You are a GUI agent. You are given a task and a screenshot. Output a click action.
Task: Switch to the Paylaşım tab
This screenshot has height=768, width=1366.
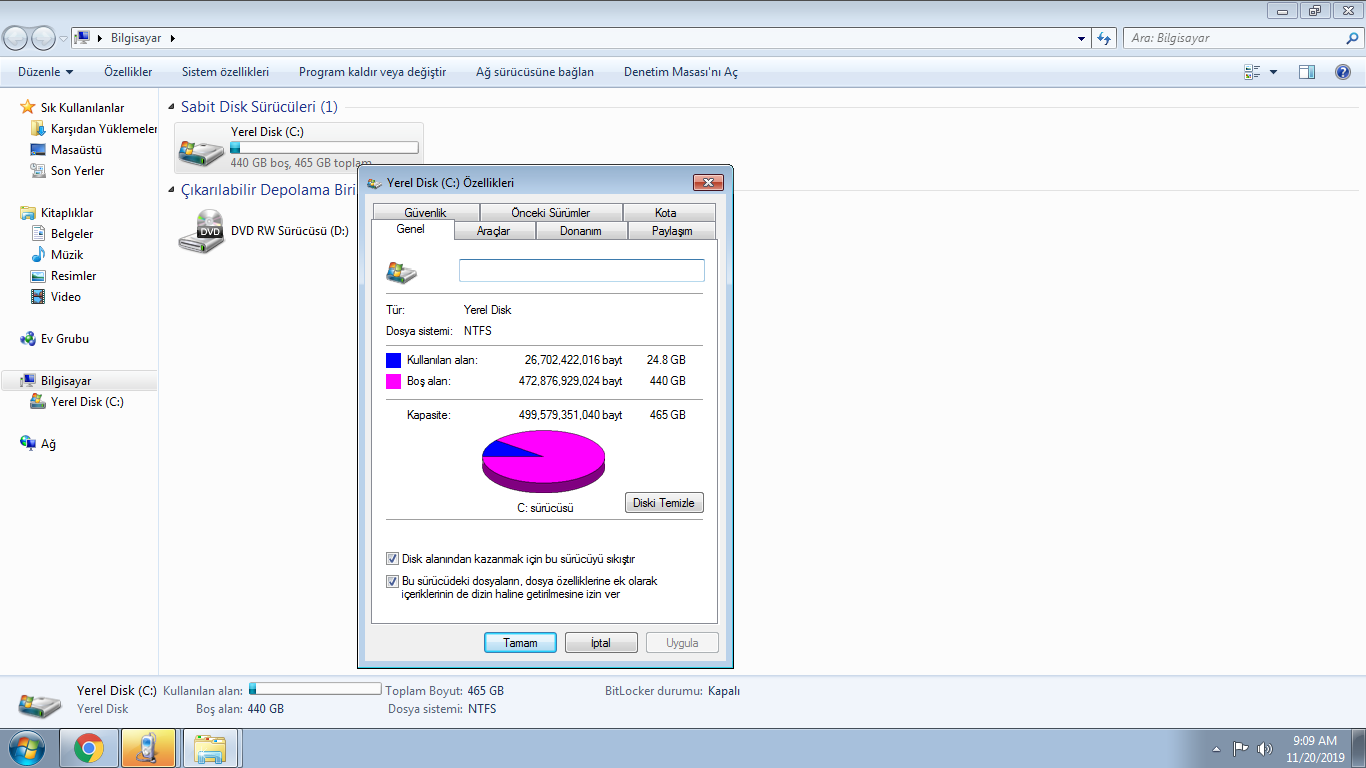[672, 231]
